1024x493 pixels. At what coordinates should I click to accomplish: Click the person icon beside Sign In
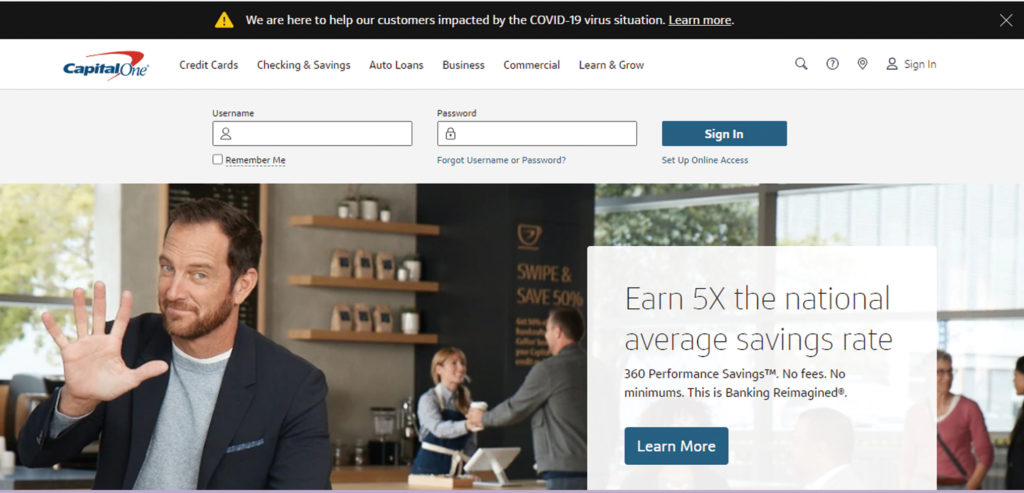click(x=891, y=64)
